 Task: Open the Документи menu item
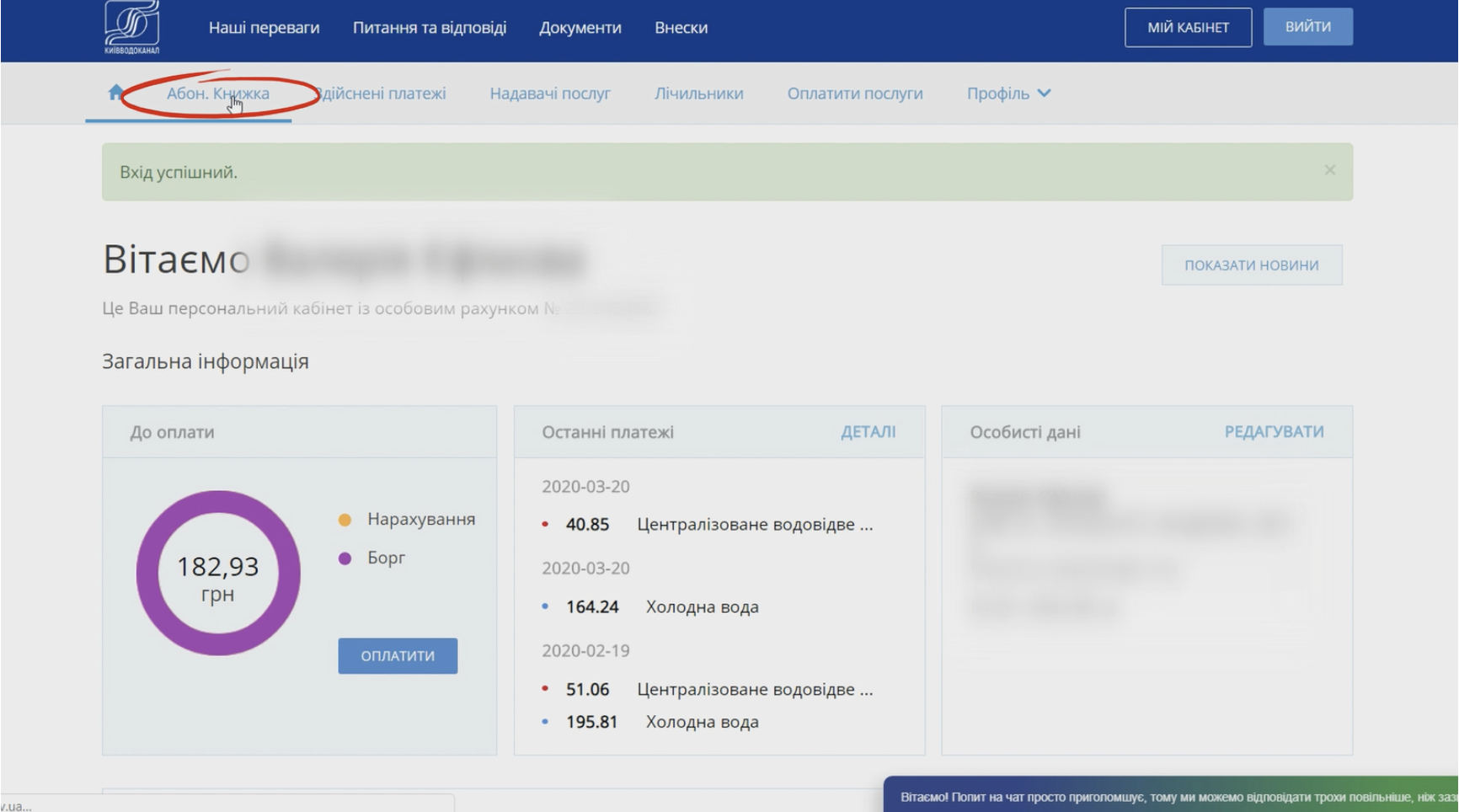(580, 28)
